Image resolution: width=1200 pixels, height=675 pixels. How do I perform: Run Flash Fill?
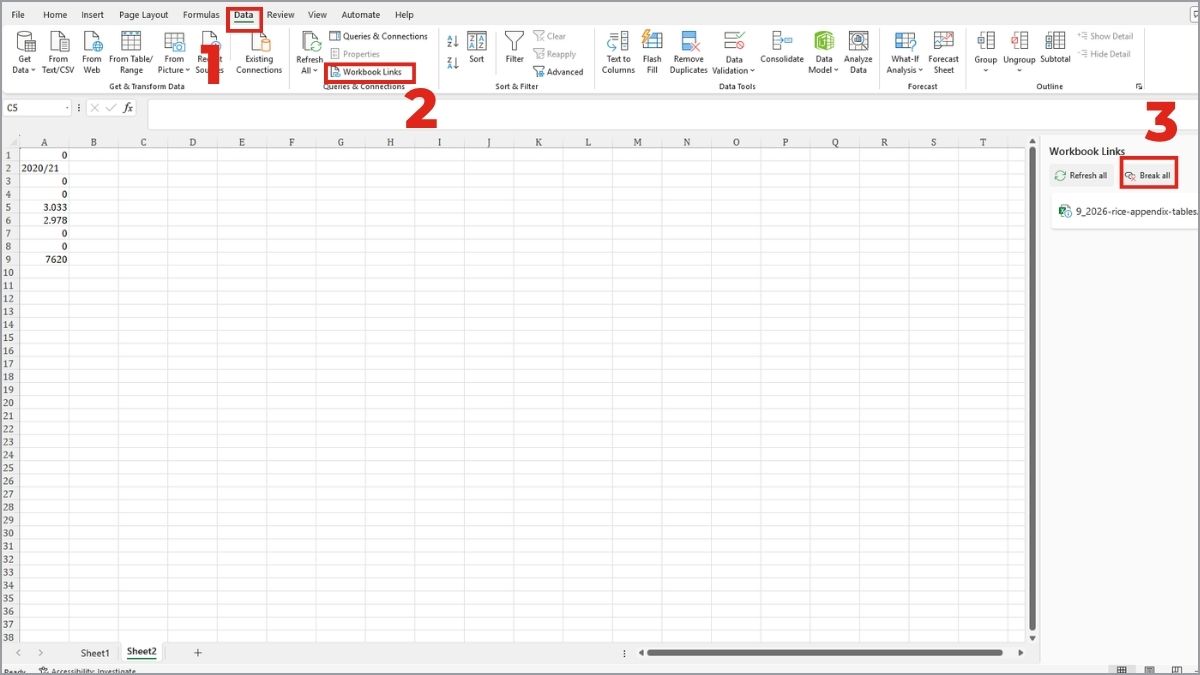[652, 53]
